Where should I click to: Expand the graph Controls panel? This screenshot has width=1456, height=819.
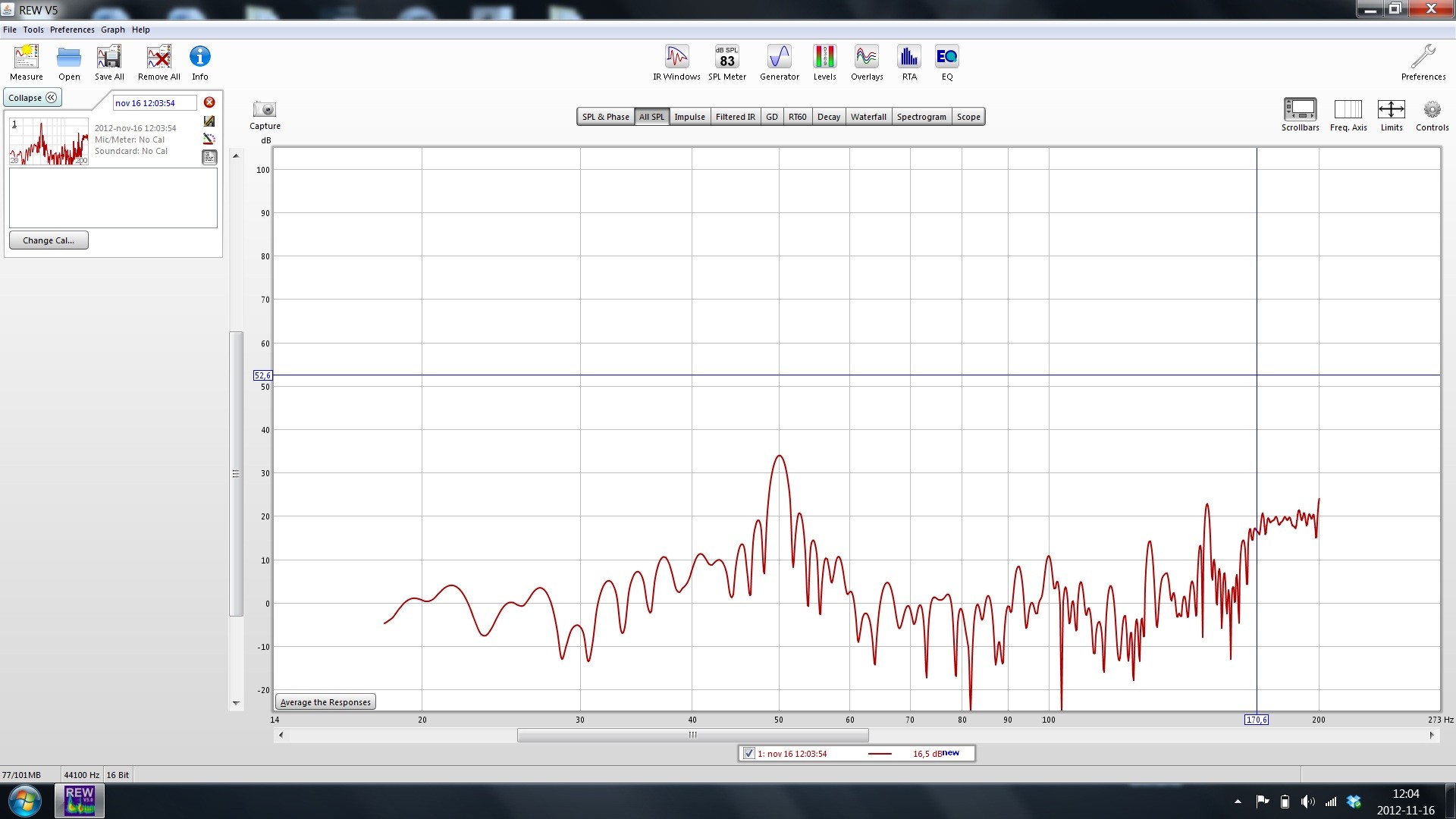point(1432,115)
